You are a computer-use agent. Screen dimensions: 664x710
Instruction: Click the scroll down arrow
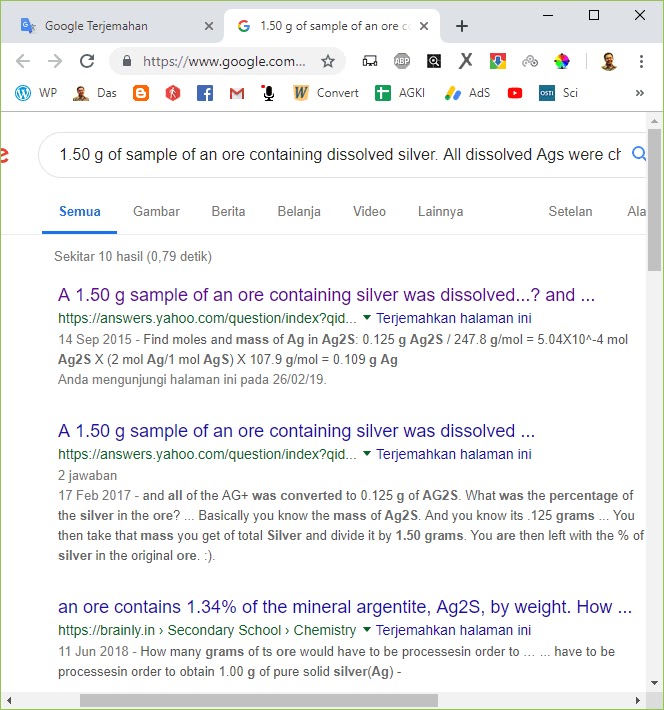click(654, 683)
